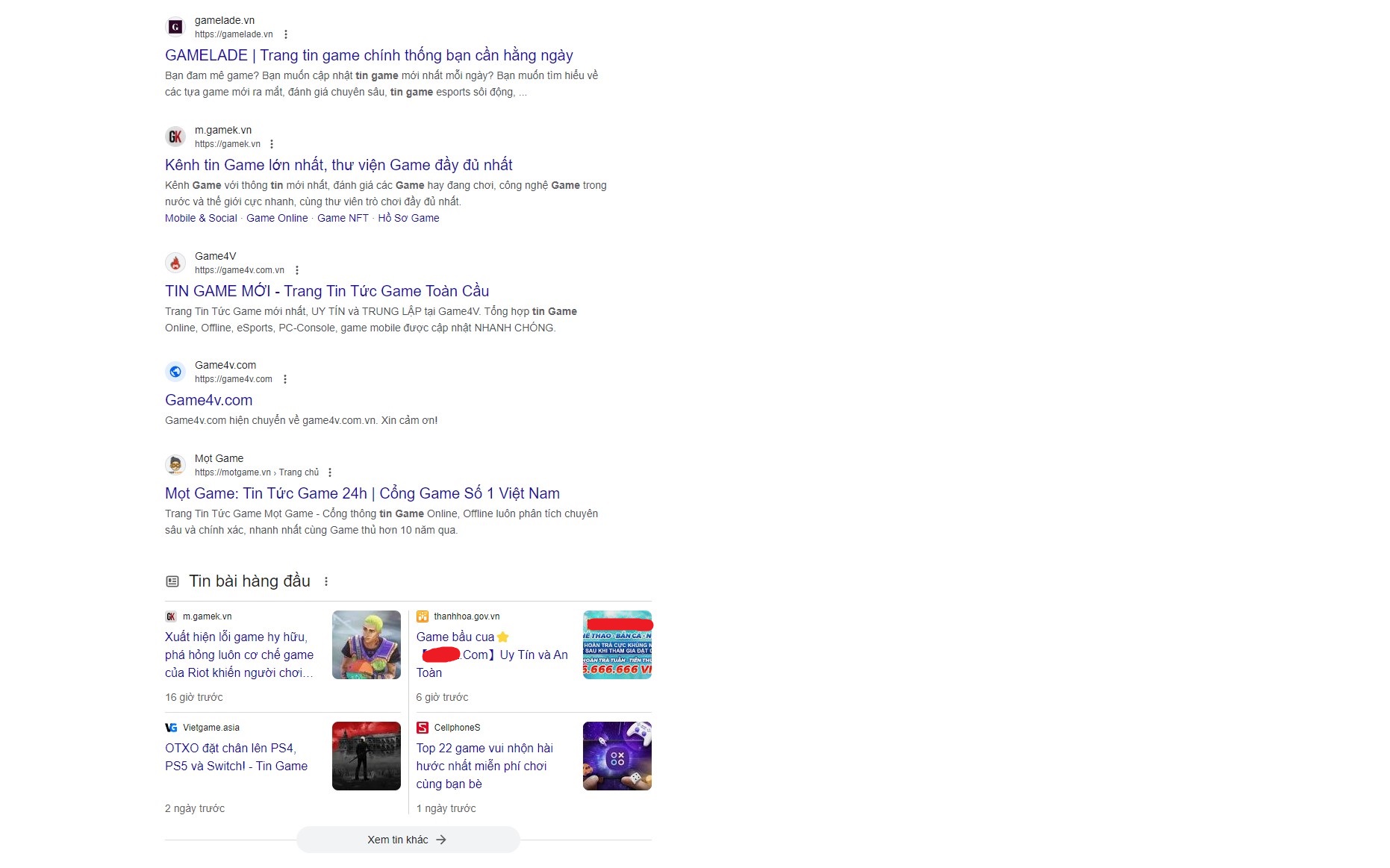
Task: Click the OTXO red-and-black article thumbnail
Action: (x=367, y=756)
